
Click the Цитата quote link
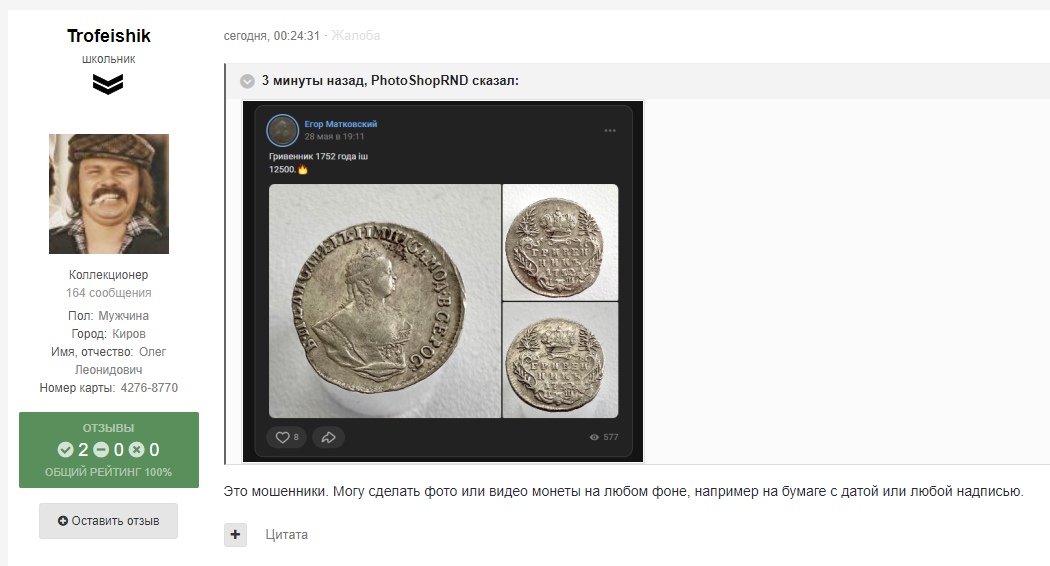286,535
